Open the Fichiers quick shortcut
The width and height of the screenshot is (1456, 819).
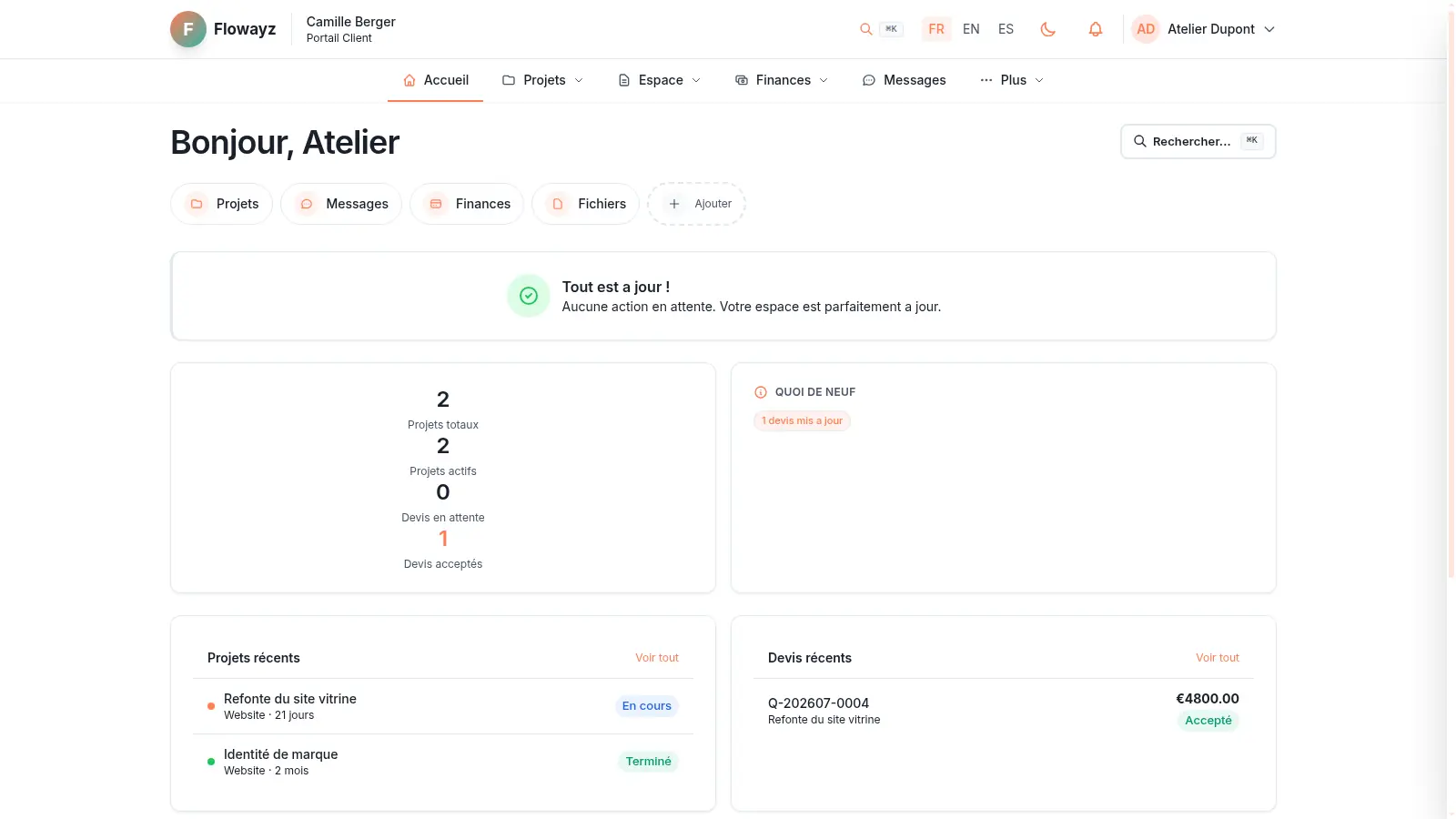[586, 204]
